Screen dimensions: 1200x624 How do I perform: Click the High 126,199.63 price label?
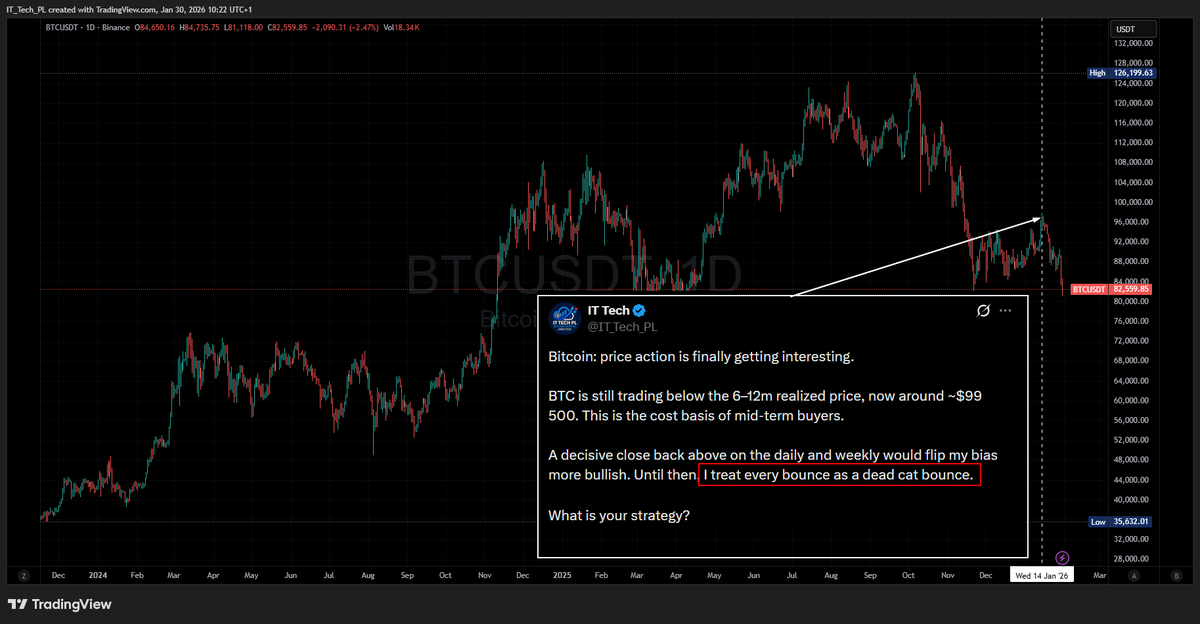coord(1122,73)
